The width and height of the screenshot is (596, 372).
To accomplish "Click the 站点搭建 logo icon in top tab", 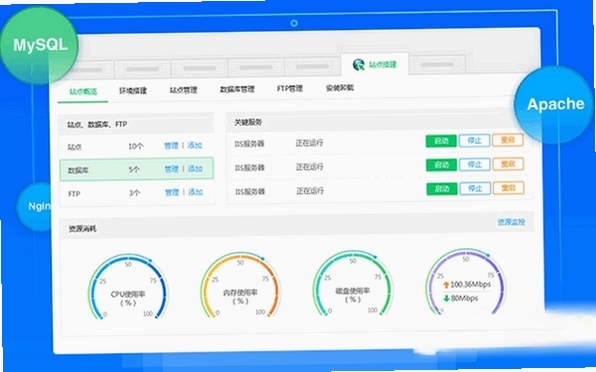I will tap(358, 65).
